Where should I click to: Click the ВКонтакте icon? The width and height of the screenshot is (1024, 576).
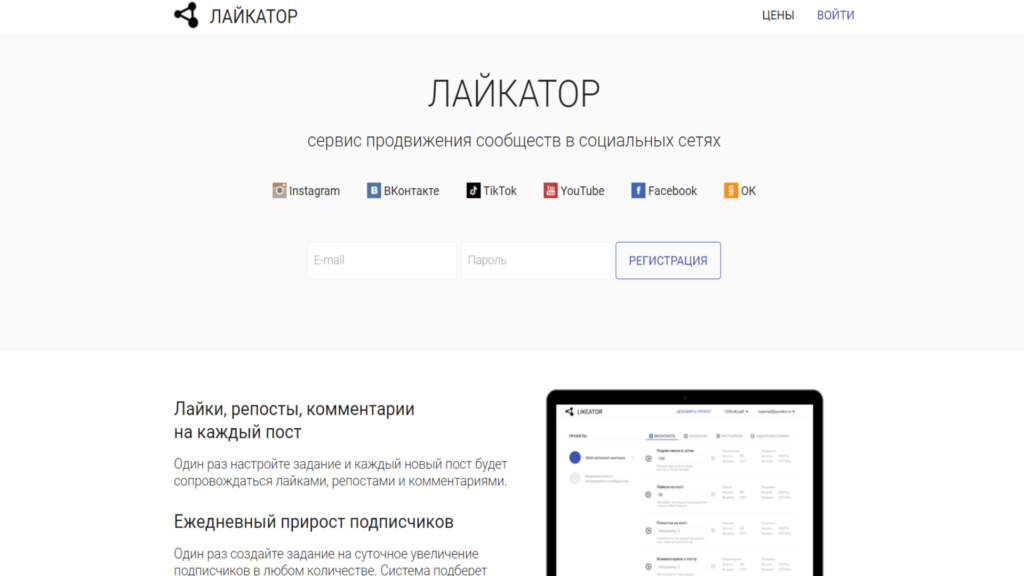click(374, 190)
